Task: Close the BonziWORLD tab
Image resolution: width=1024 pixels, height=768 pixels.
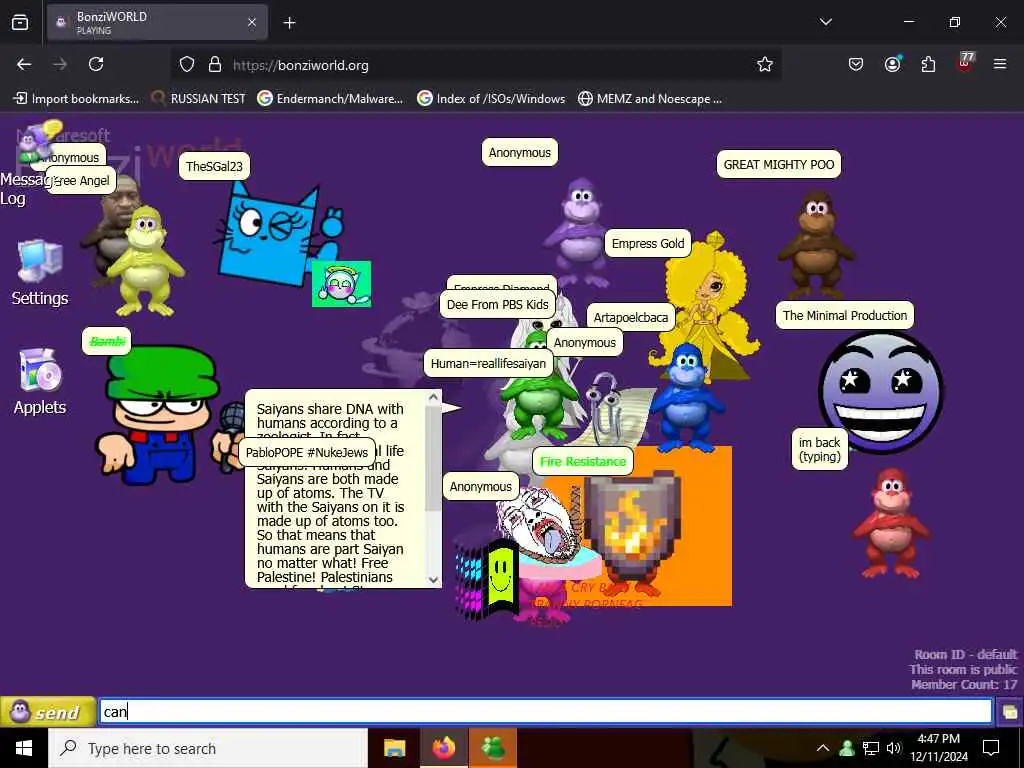Action: pos(251,23)
